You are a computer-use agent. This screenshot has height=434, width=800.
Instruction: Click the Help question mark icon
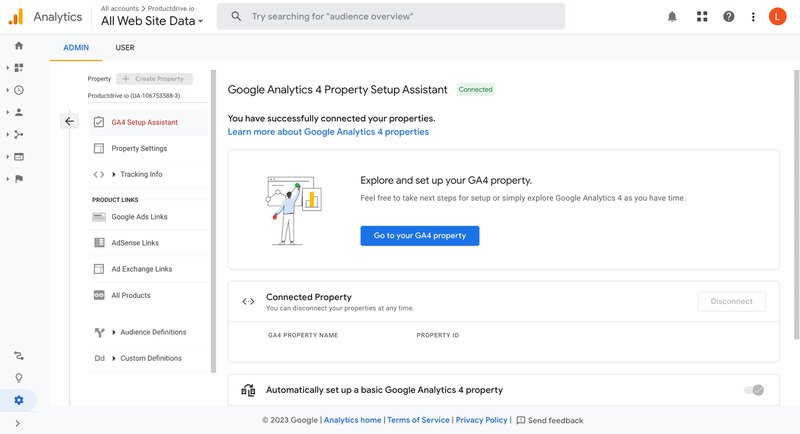(x=729, y=17)
